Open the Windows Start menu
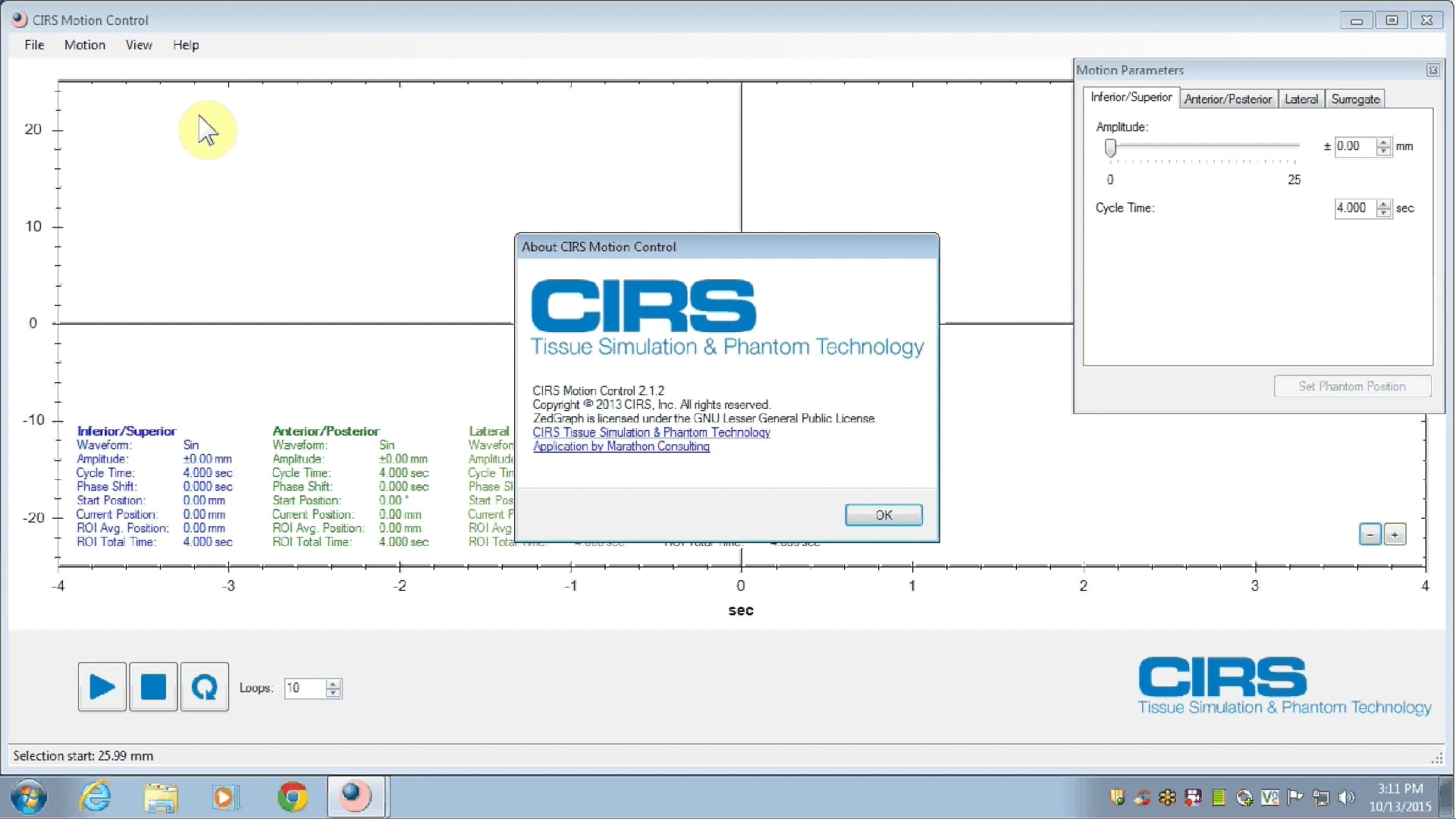 click(29, 797)
